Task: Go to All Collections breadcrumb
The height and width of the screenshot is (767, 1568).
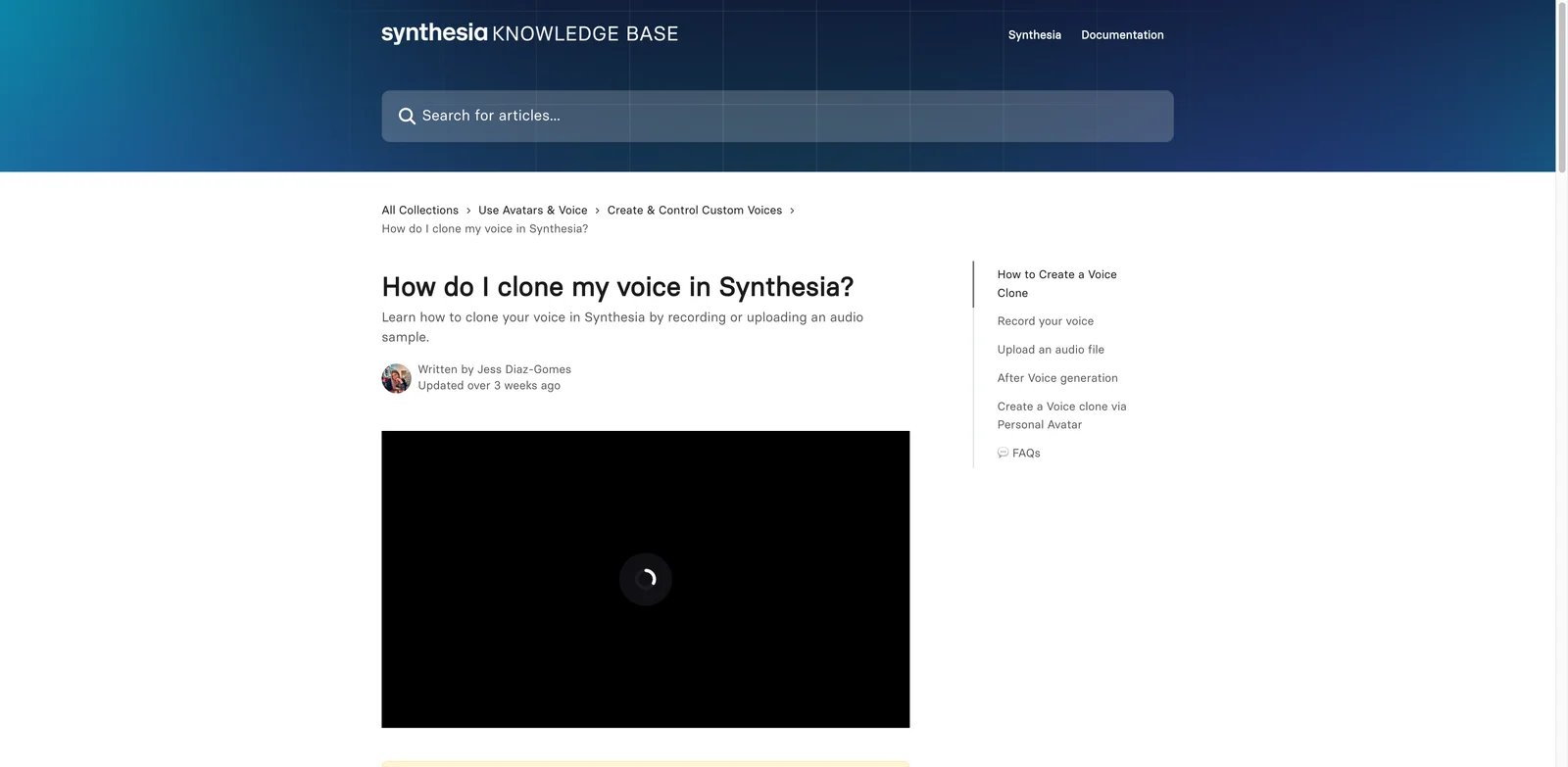Action: [x=419, y=210]
